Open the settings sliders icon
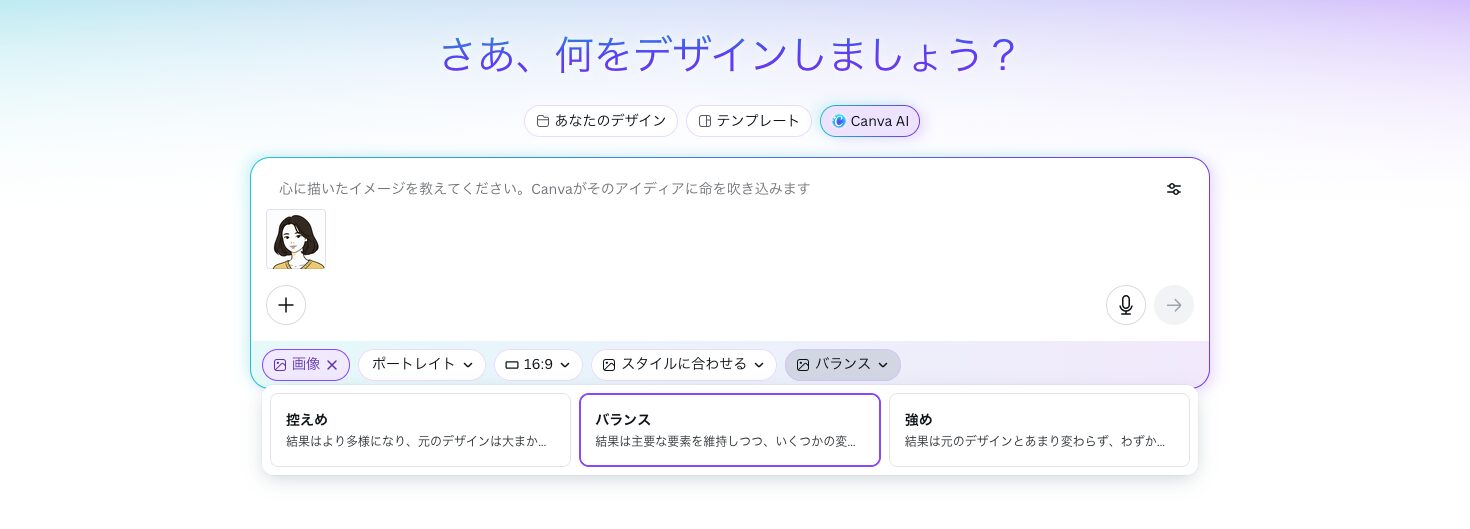1470x529 pixels. [1174, 189]
